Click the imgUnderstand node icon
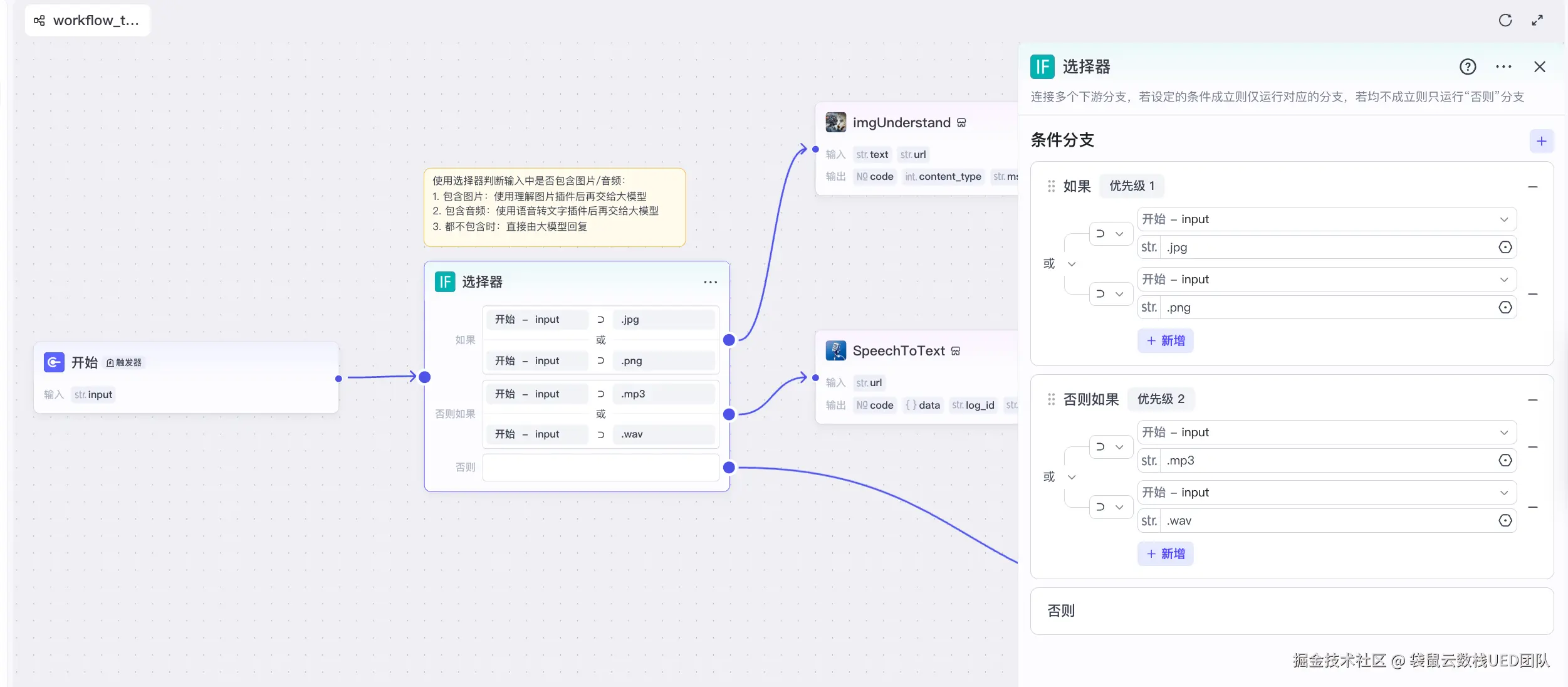Screen dimensions: 1568x687 (835, 122)
